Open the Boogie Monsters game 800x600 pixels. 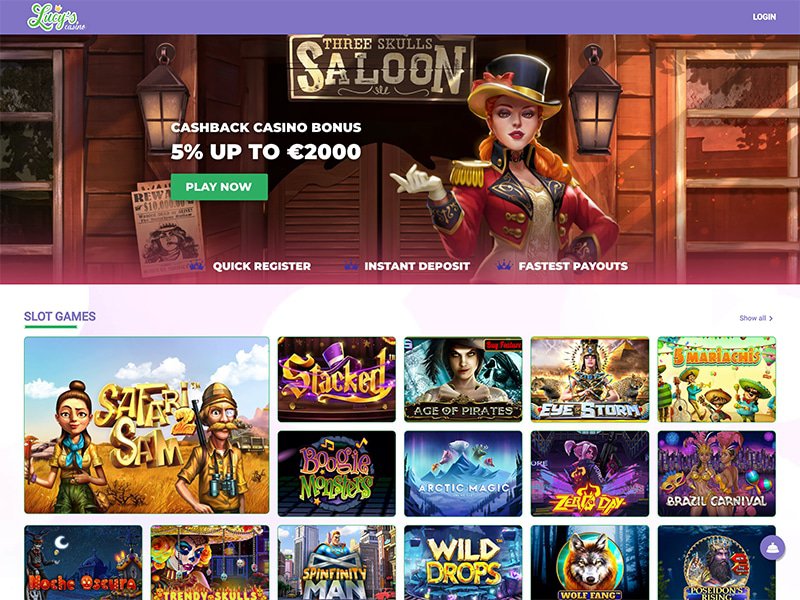click(337, 473)
